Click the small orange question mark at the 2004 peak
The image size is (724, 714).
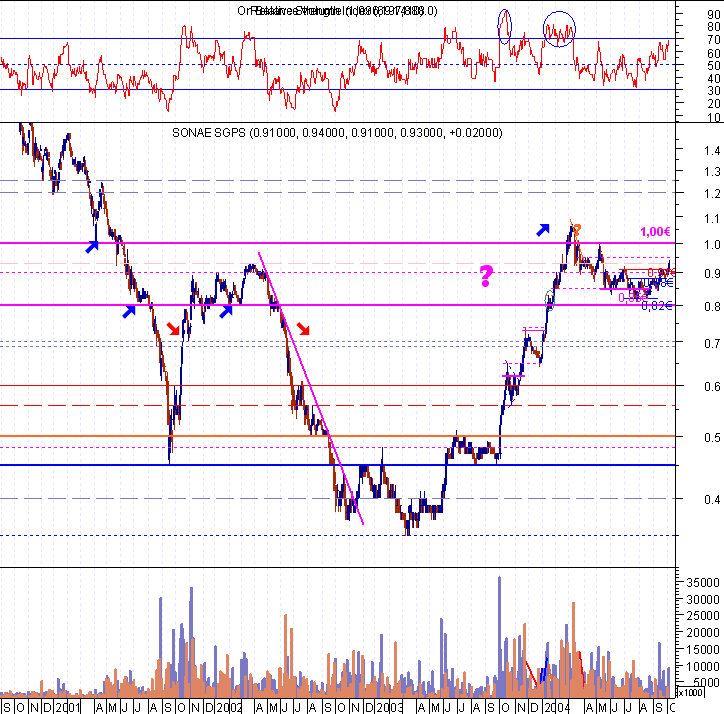click(x=577, y=230)
